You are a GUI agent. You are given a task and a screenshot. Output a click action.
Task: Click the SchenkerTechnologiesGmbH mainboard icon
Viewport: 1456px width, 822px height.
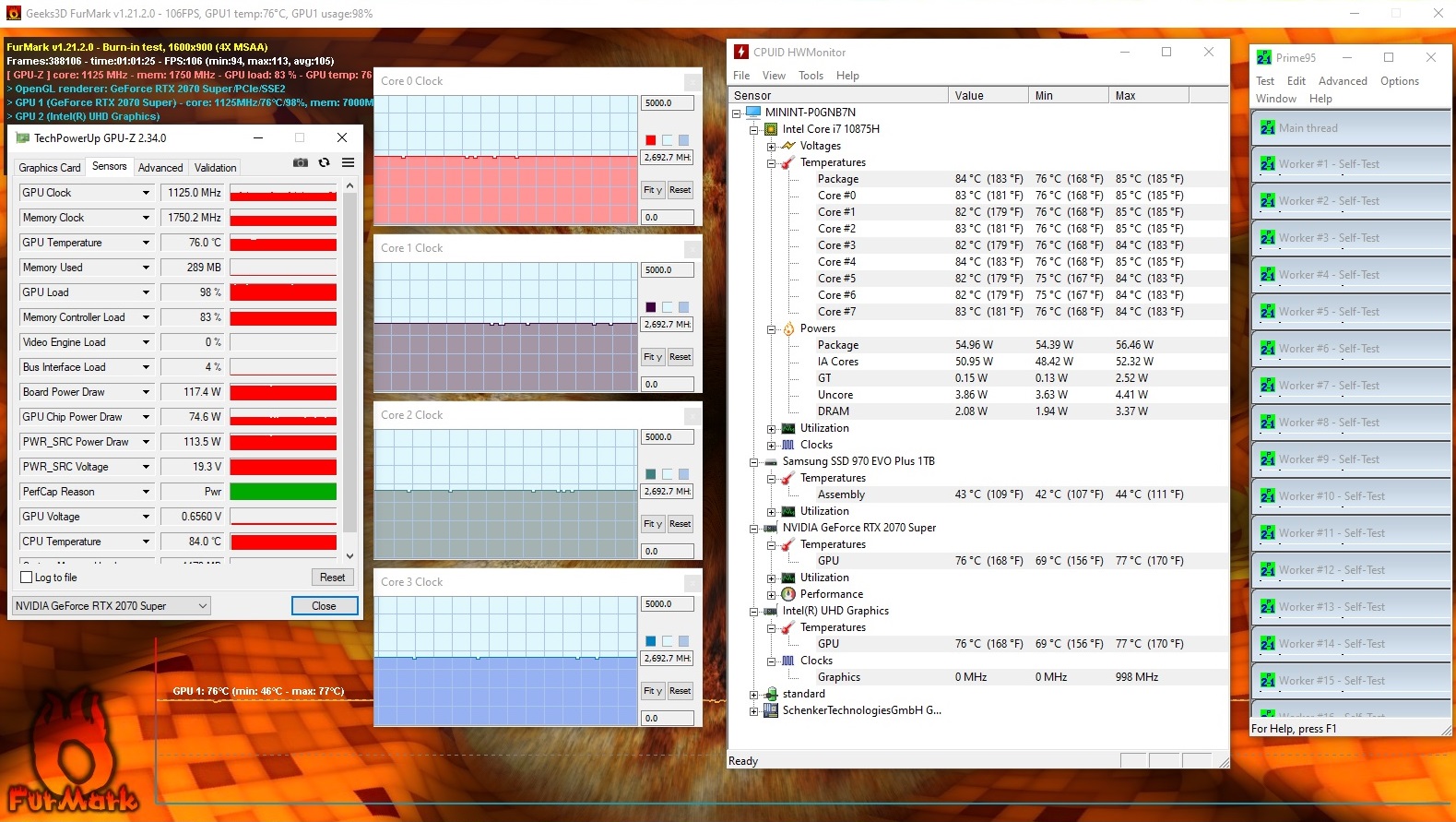point(771,710)
